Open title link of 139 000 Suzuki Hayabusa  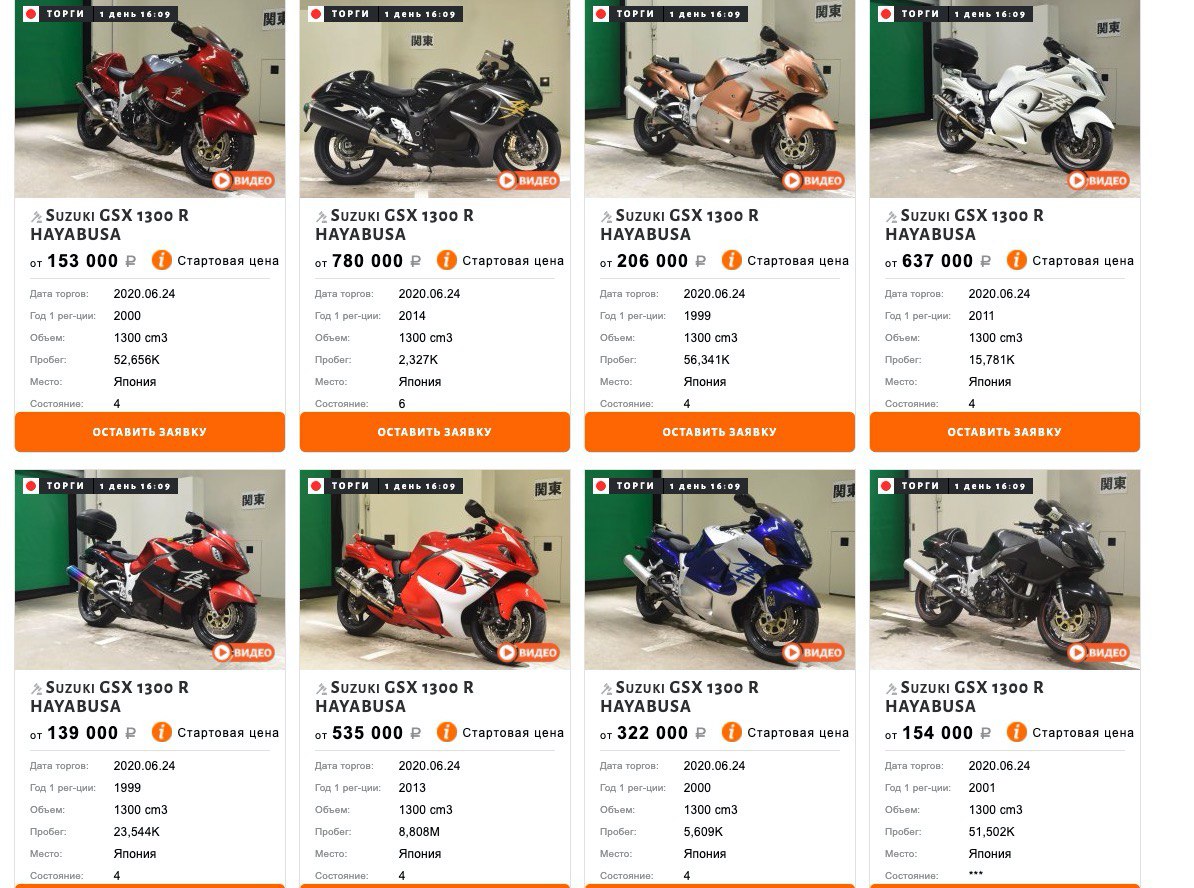coord(110,697)
